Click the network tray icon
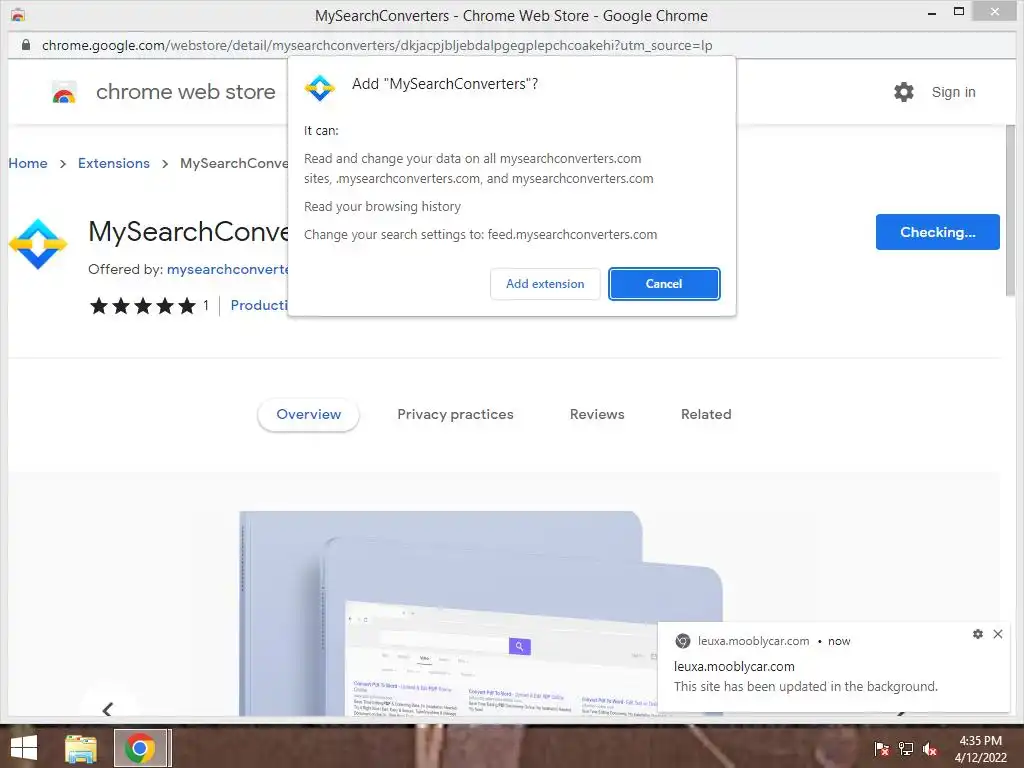 coord(906,749)
